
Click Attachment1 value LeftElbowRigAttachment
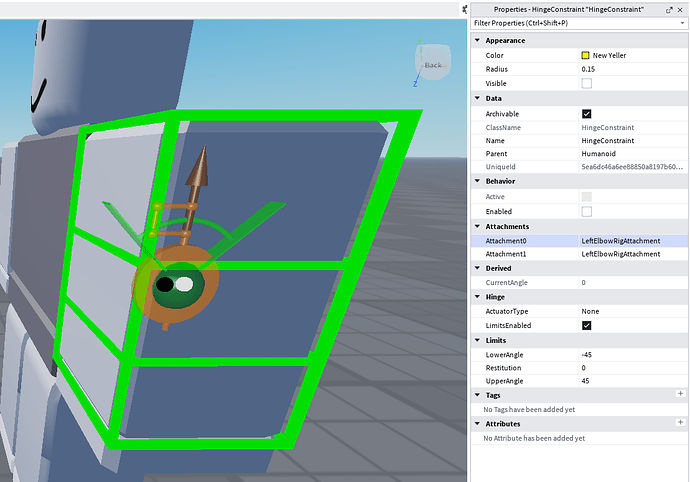pos(621,254)
